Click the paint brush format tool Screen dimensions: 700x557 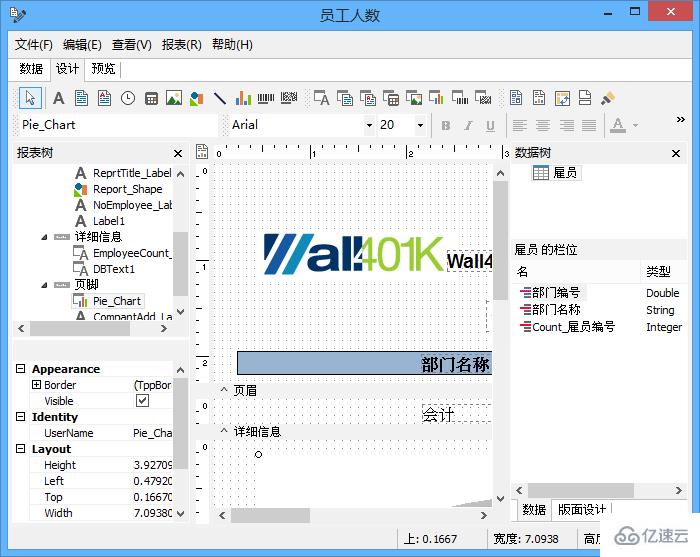608,98
